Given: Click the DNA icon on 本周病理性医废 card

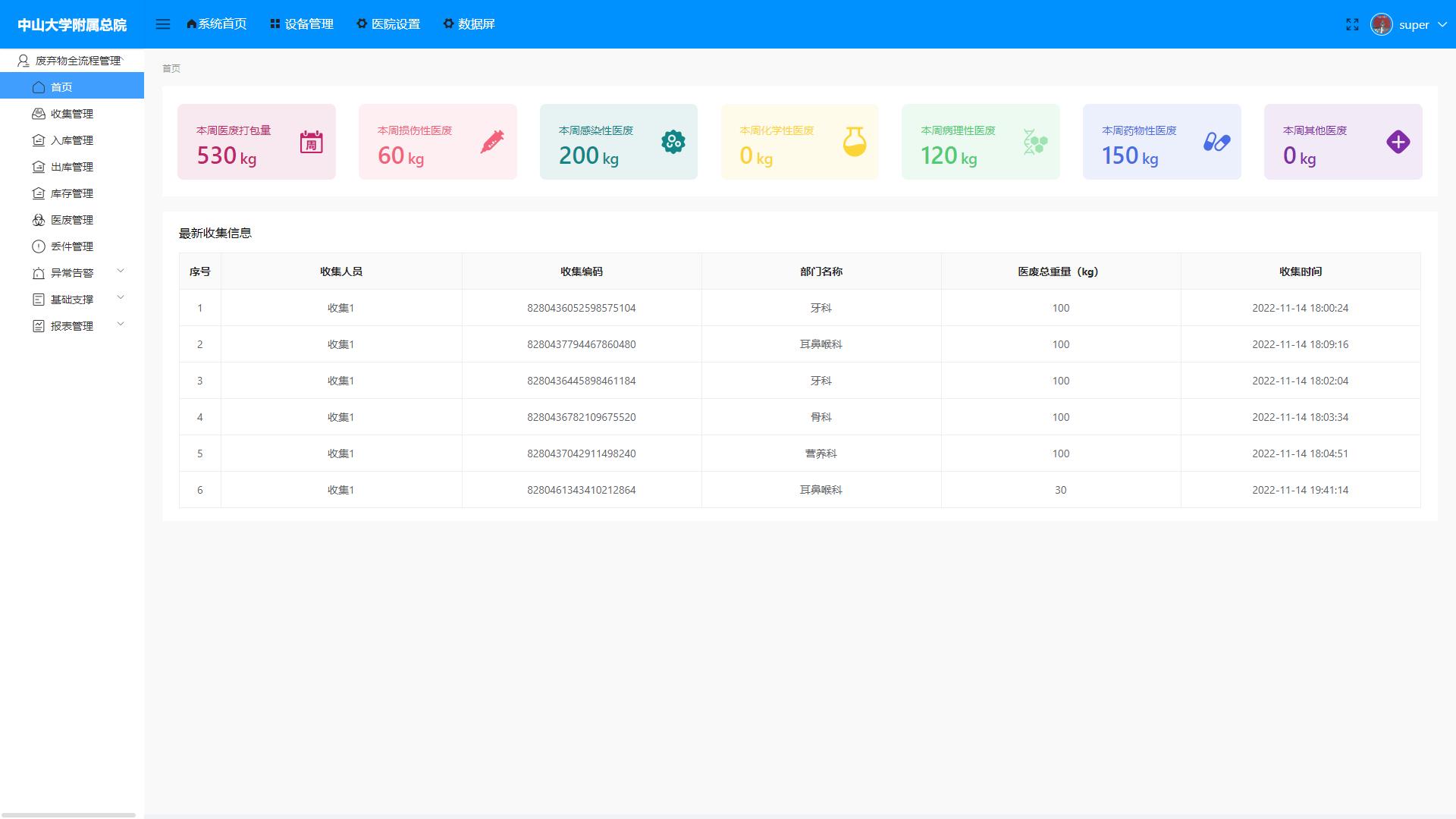Looking at the screenshot, I should 1035,142.
